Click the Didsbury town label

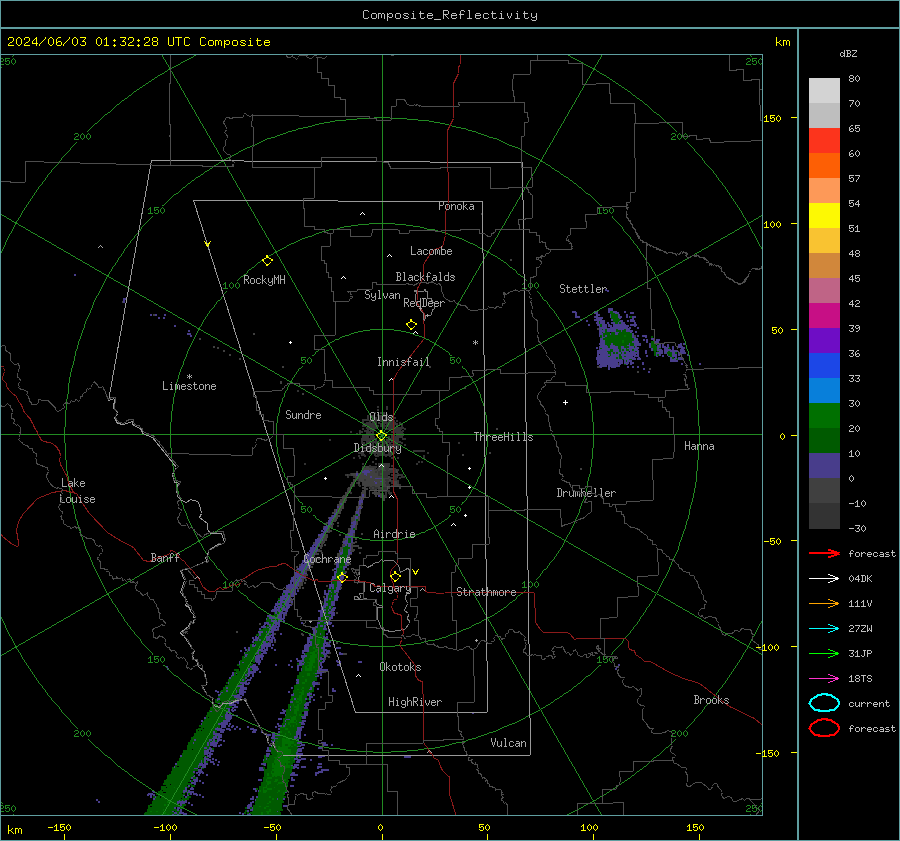pos(377,448)
